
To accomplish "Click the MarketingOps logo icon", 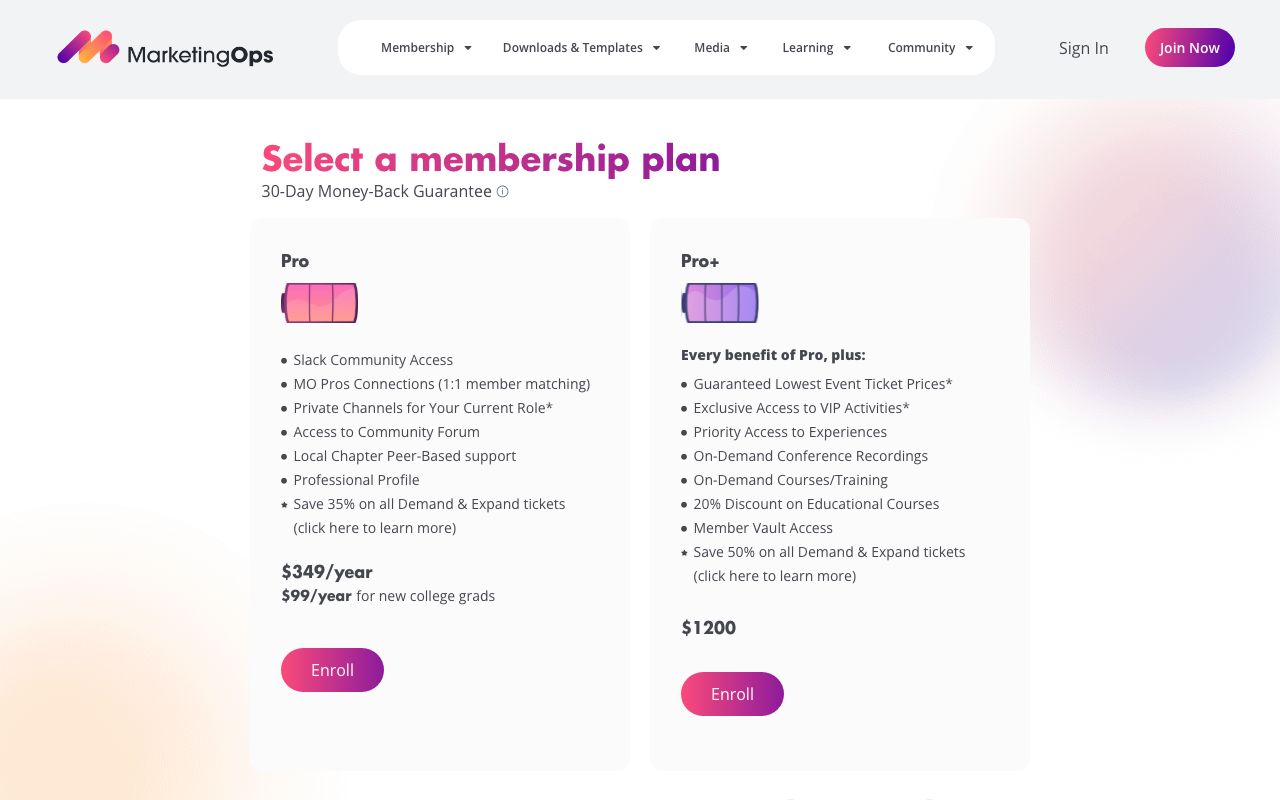I will point(90,47).
